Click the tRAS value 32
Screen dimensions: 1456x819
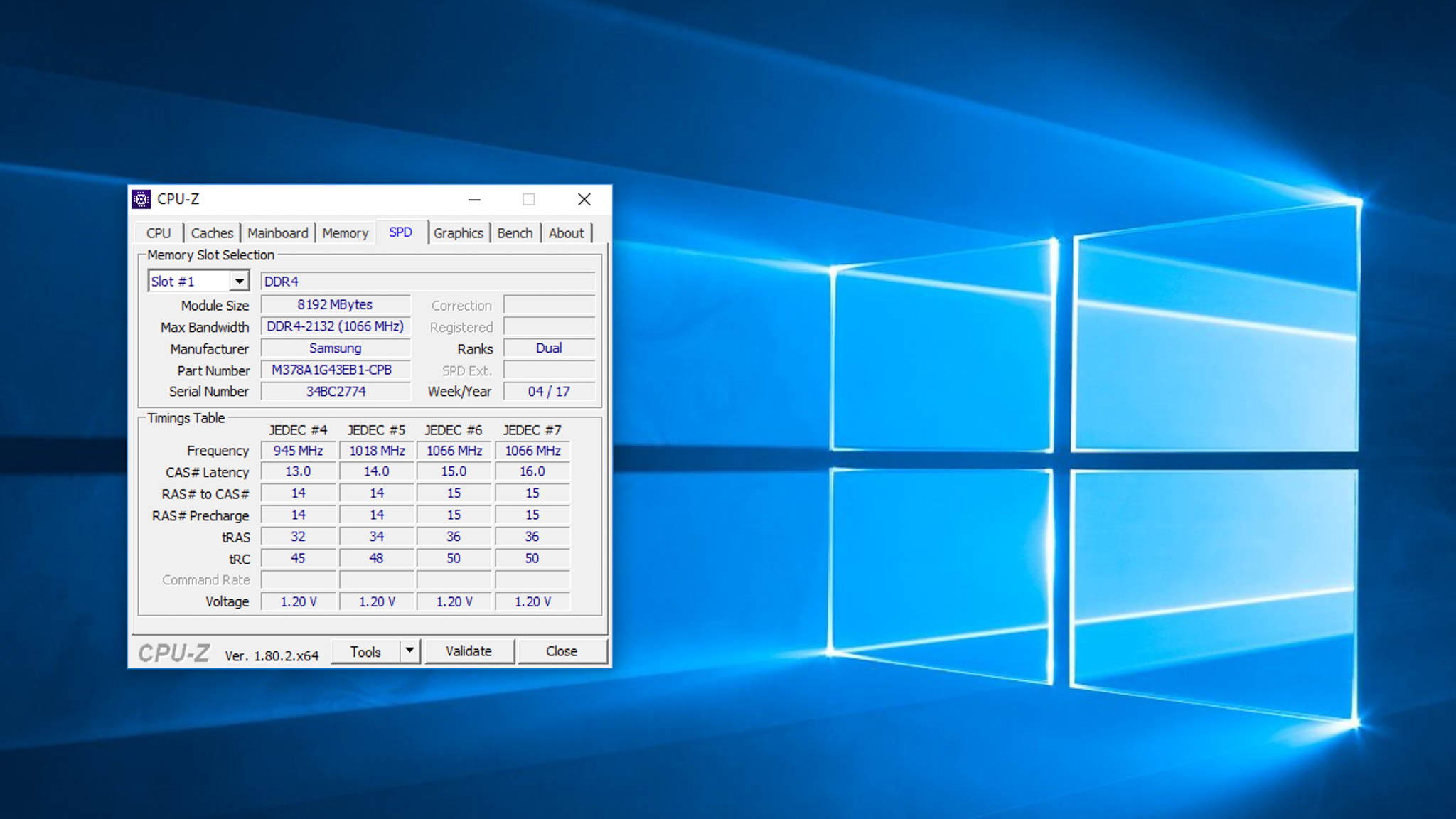pos(298,537)
